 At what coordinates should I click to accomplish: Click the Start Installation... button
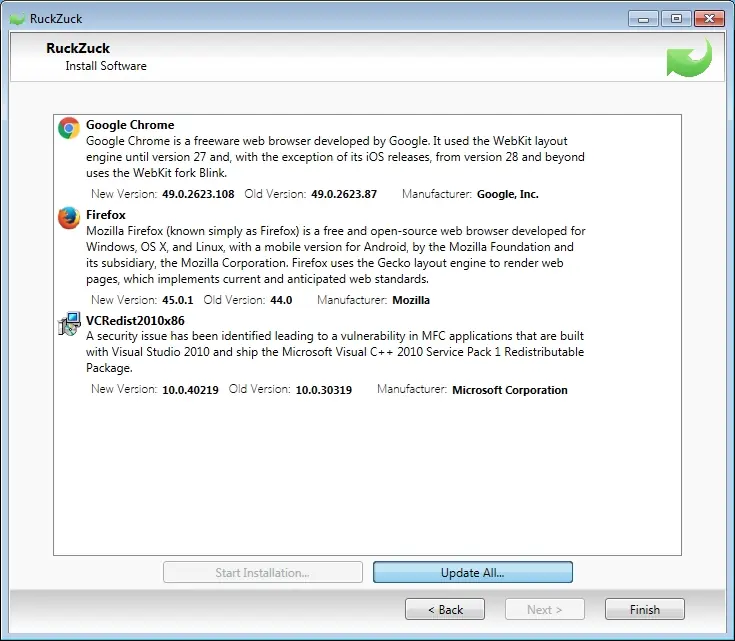tap(262, 573)
